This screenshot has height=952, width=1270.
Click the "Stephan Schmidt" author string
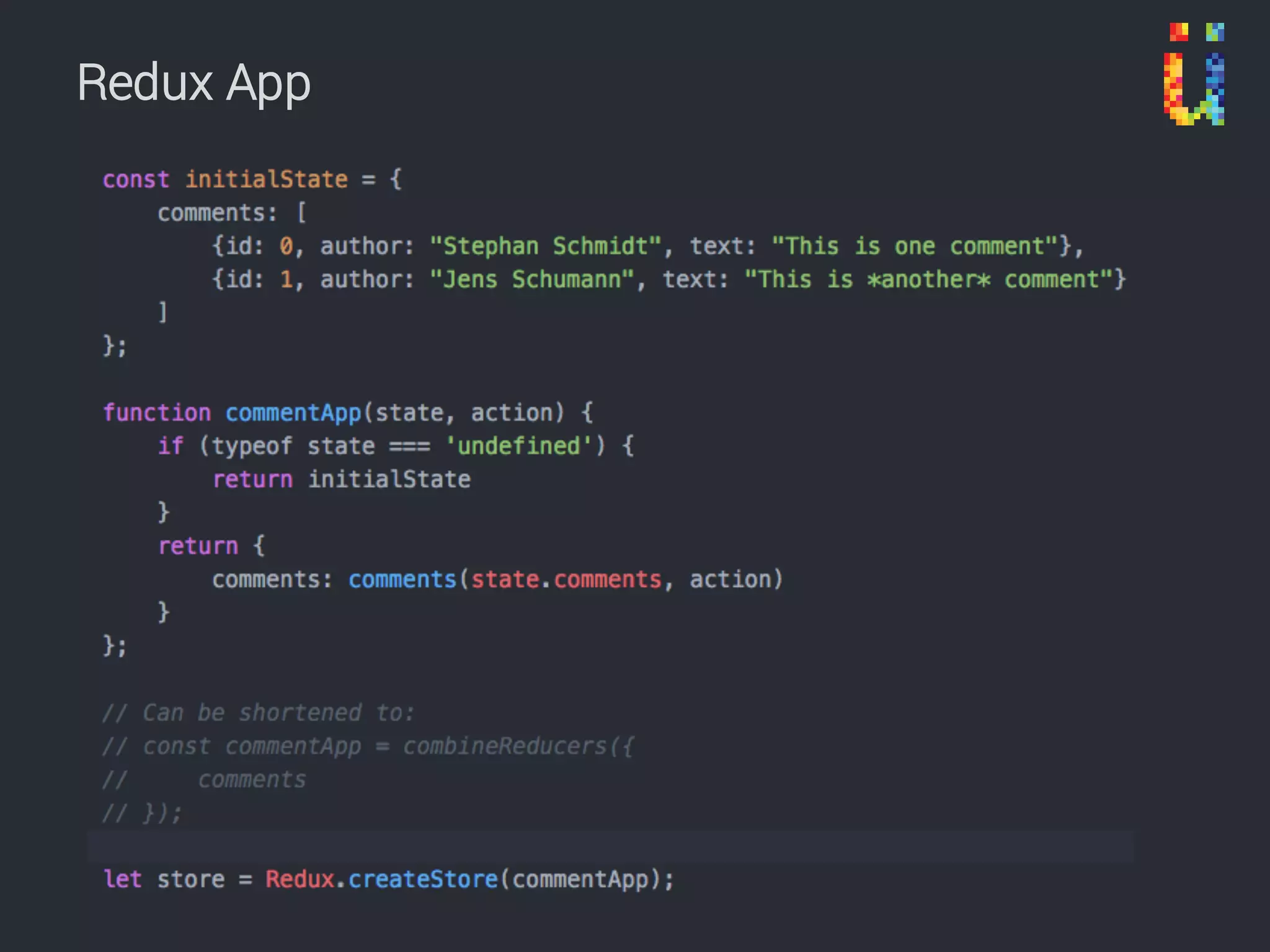(546, 247)
